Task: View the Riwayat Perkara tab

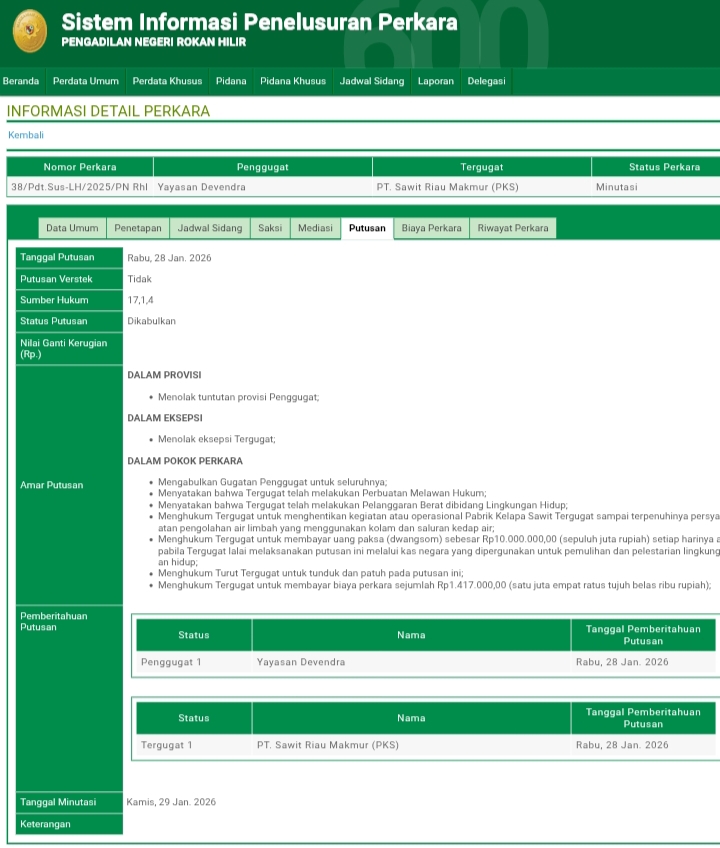Action: pyautogui.click(x=513, y=228)
